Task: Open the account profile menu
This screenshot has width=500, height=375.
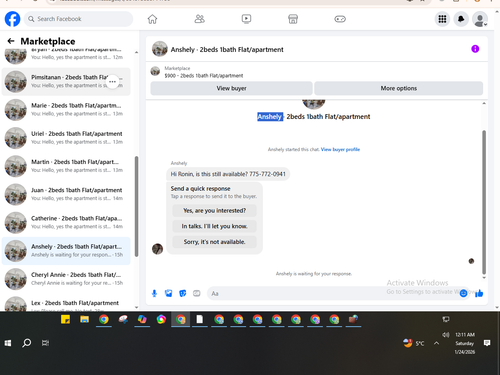Action: 480,19
